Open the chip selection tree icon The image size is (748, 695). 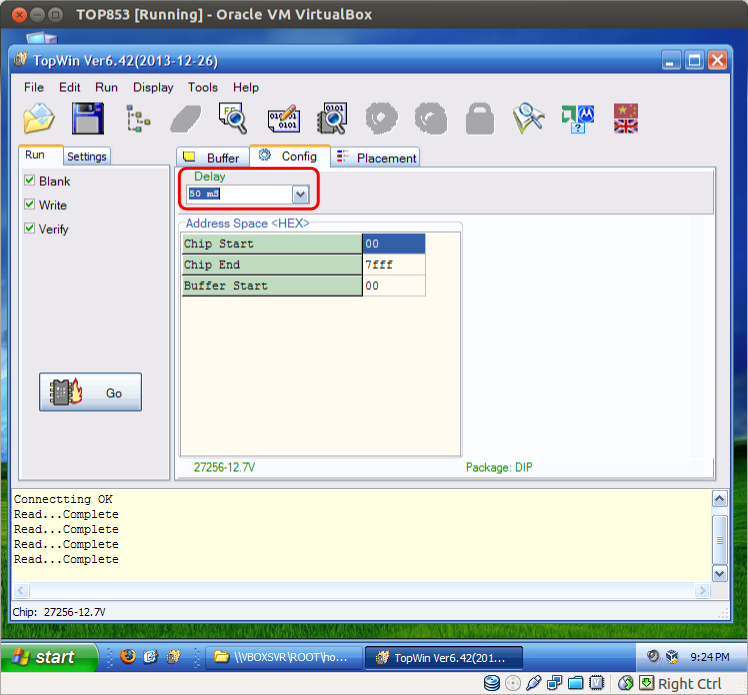click(x=138, y=118)
